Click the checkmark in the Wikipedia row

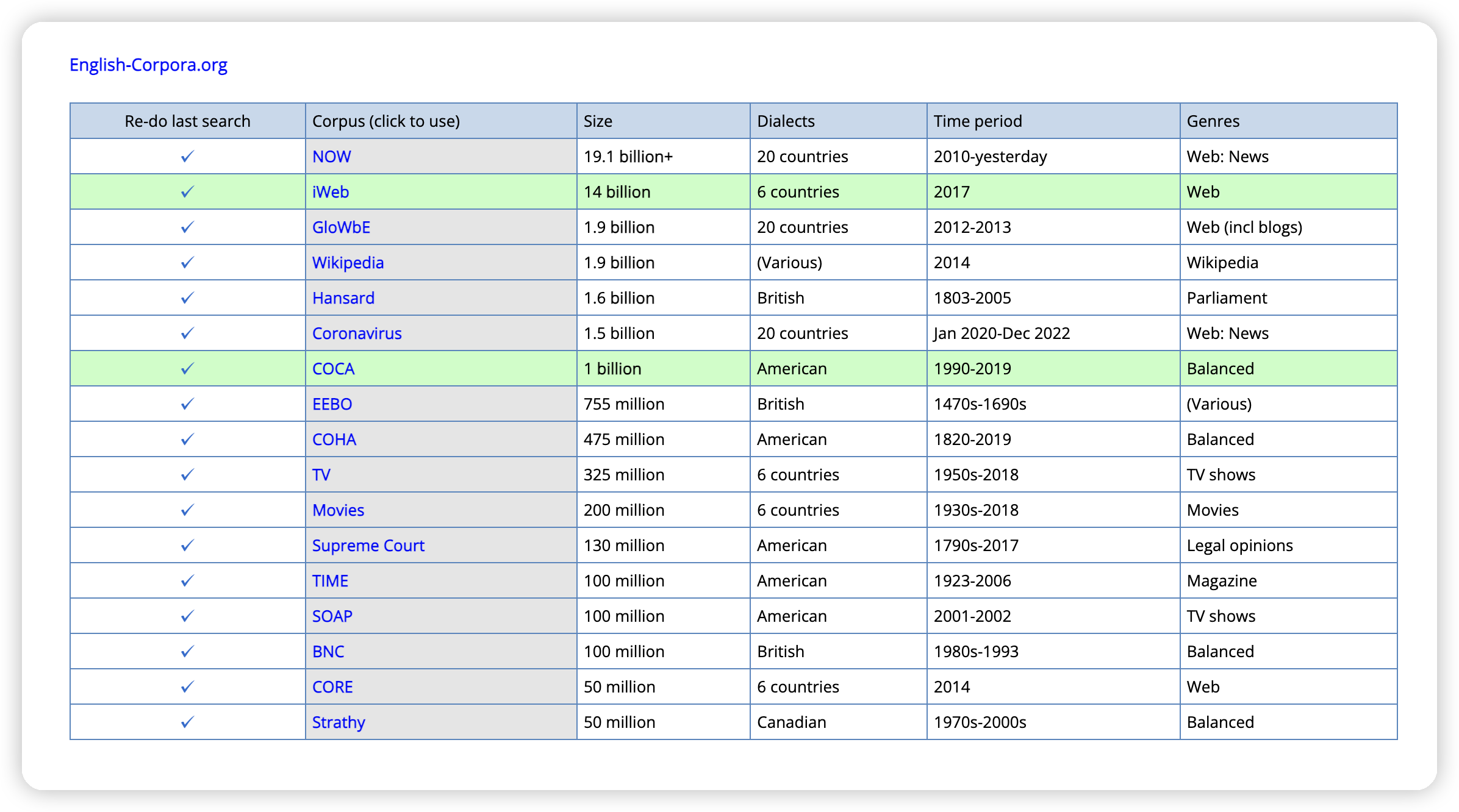click(x=187, y=263)
